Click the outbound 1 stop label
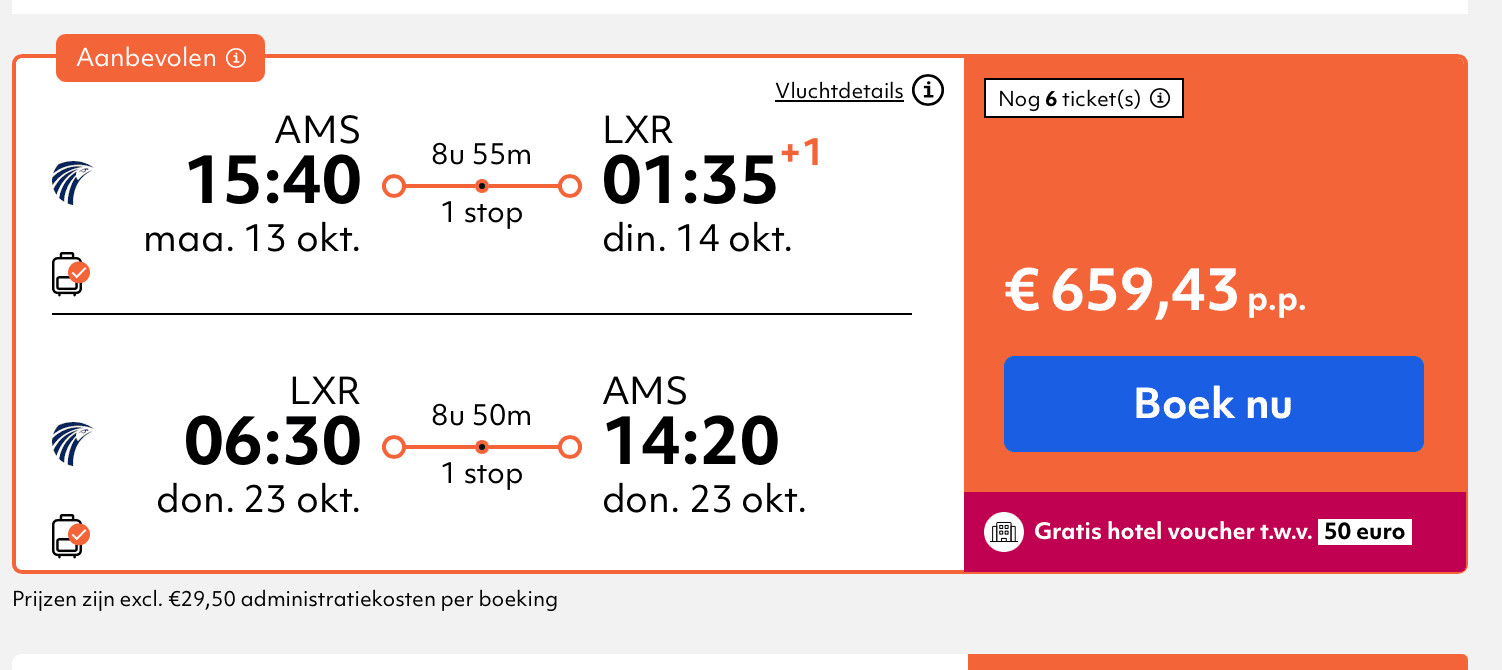 [x=482, y=213]
